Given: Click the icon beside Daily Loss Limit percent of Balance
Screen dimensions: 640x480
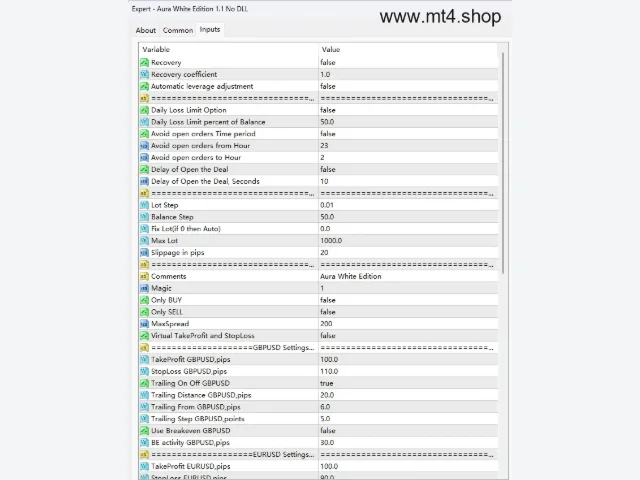Looking at the screenshot, I should tap(144, 122).
